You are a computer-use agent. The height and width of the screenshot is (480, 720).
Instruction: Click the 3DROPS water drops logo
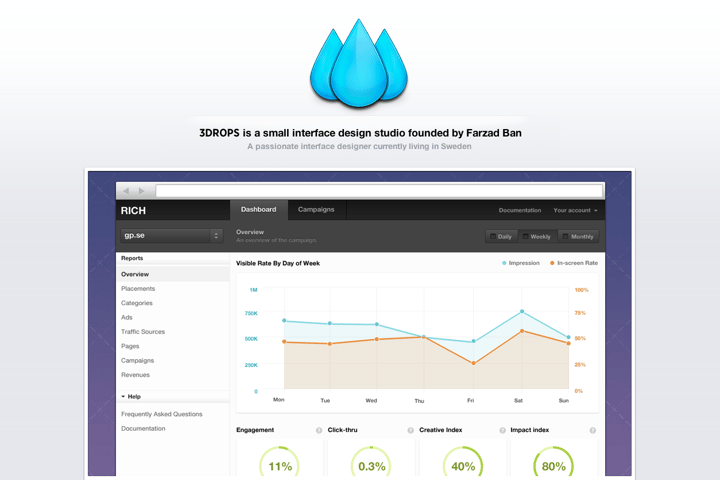359,63
